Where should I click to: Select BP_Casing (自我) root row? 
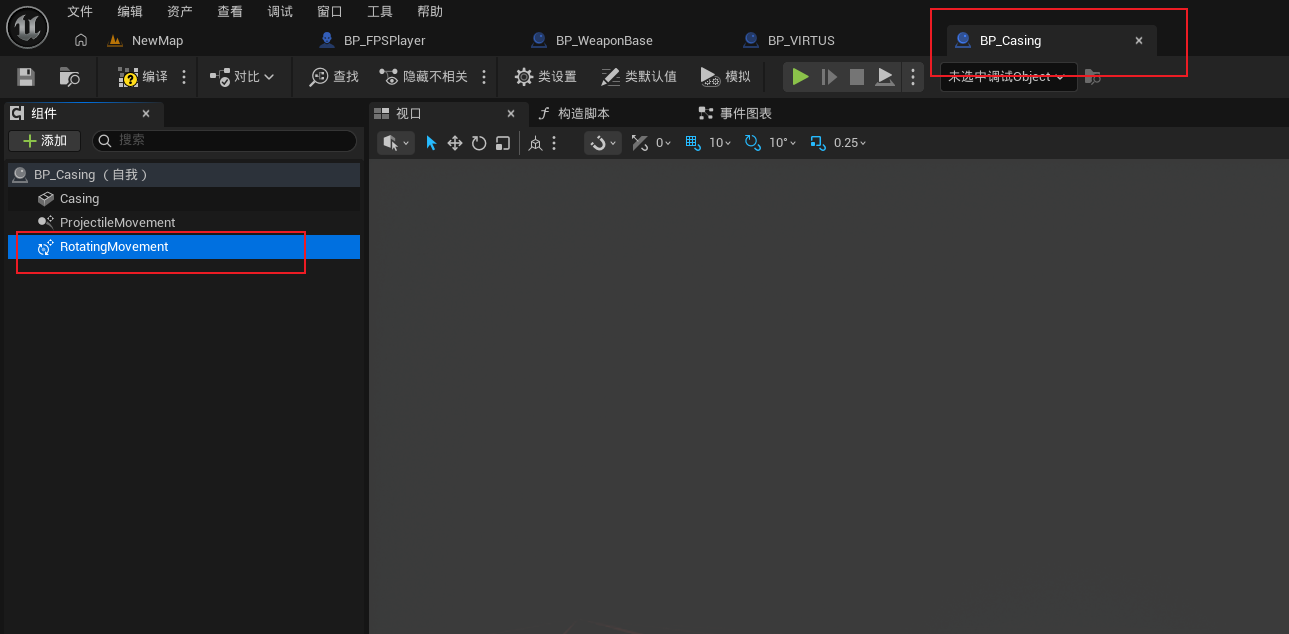tap(184, 174)
